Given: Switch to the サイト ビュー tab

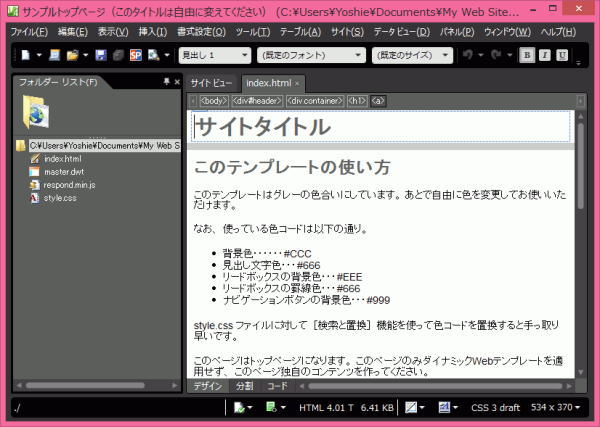Looking at the screenshot, I should pyautogui.click(x=211, y=82).
